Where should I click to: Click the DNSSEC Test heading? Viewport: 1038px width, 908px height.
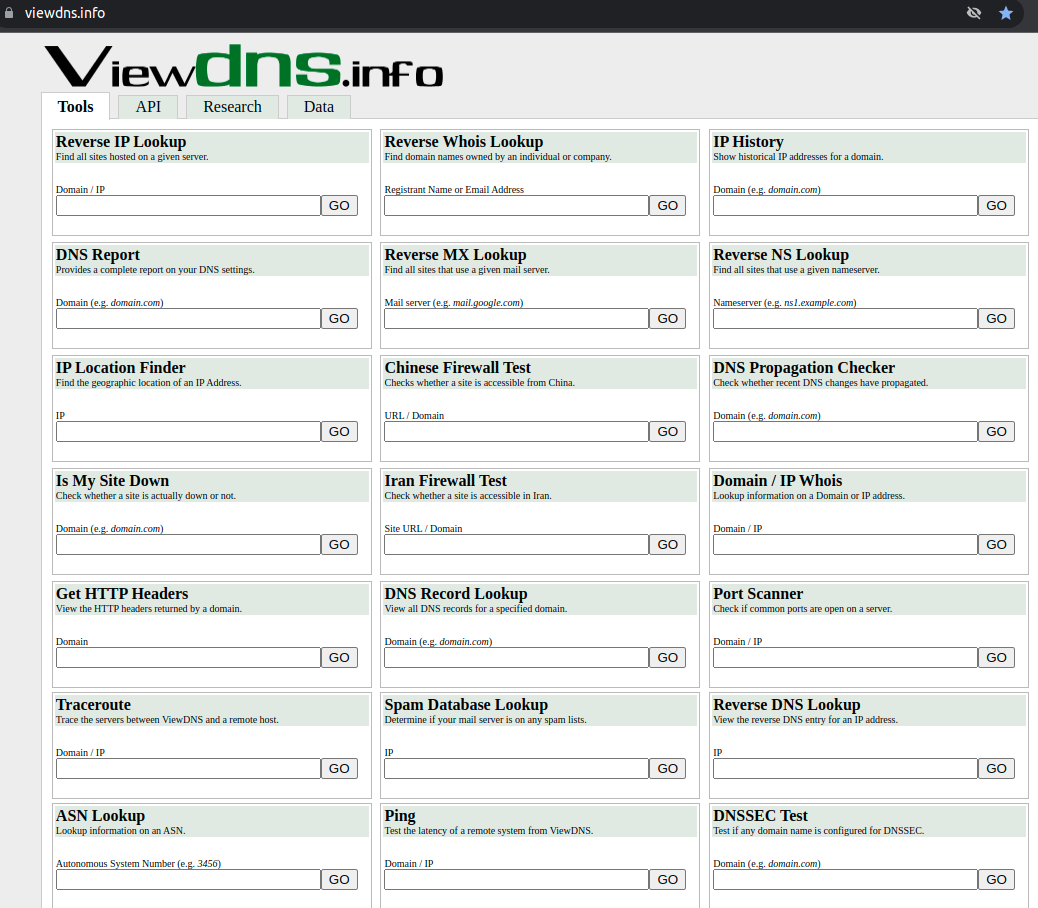click(x=761, y=815)
